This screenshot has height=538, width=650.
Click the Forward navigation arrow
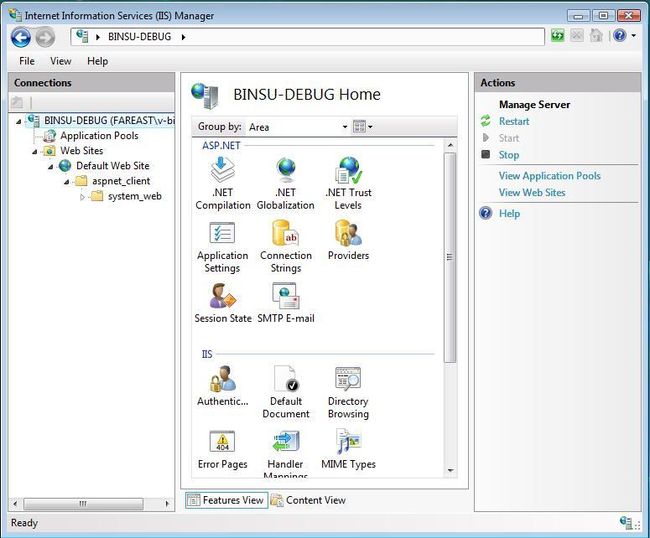point(45,37)
